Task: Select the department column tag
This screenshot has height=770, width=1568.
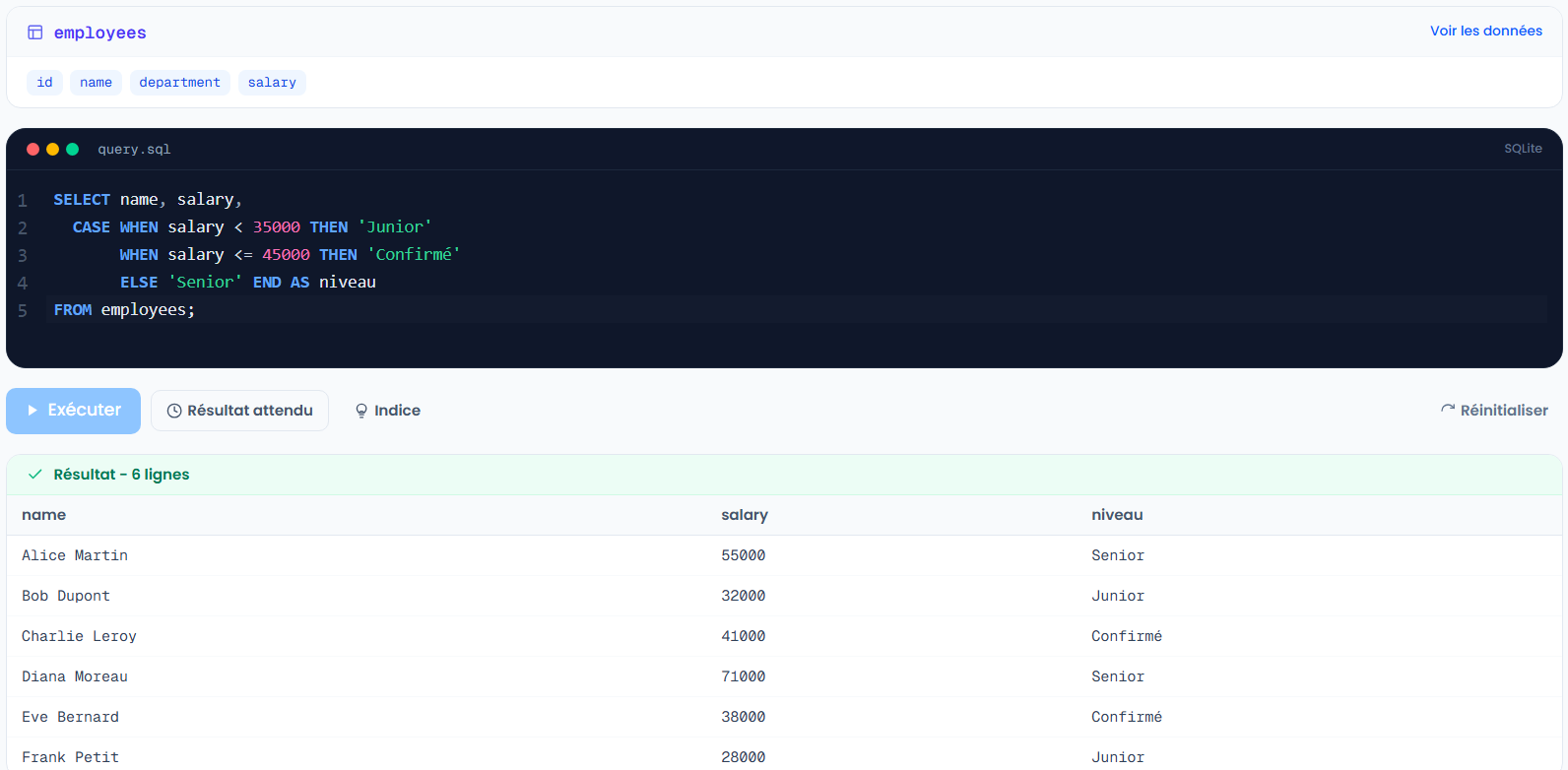Action: coord(180,83)
